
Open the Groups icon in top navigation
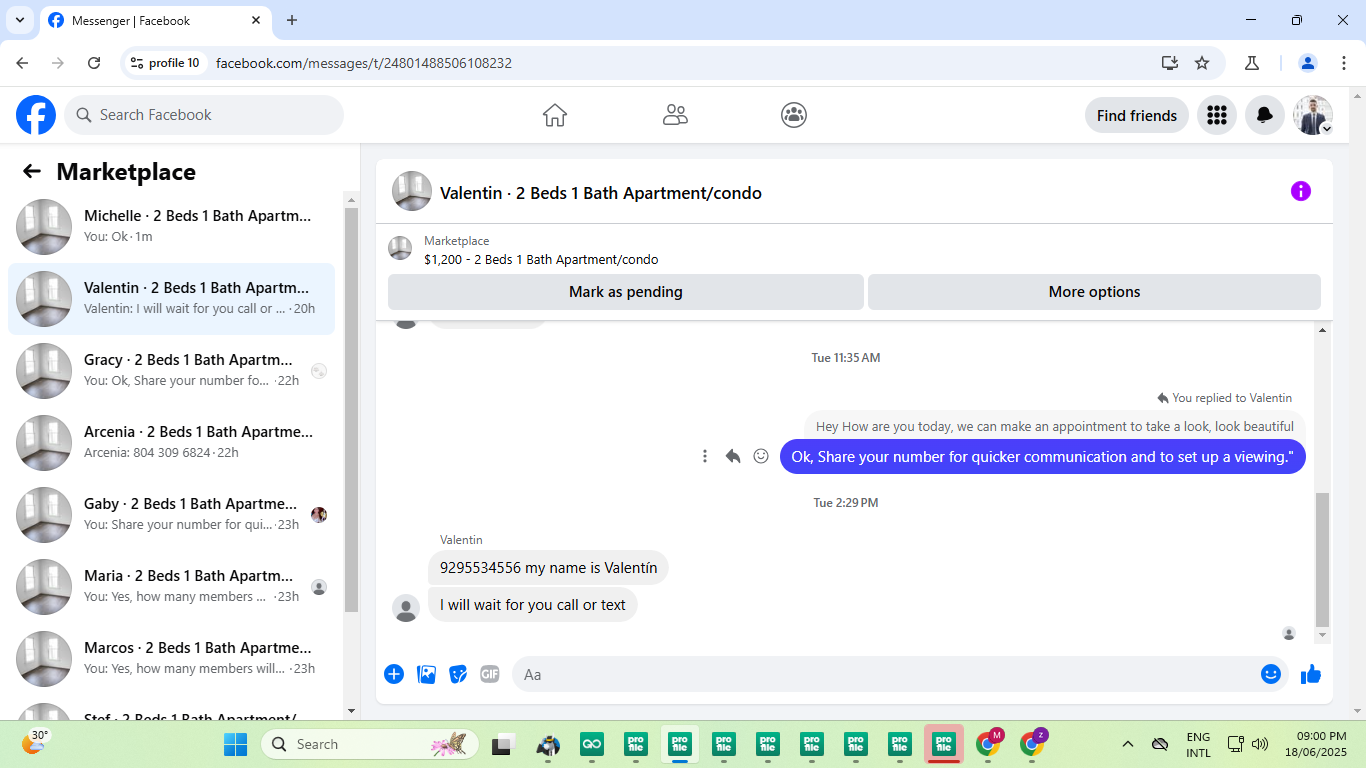794,115
